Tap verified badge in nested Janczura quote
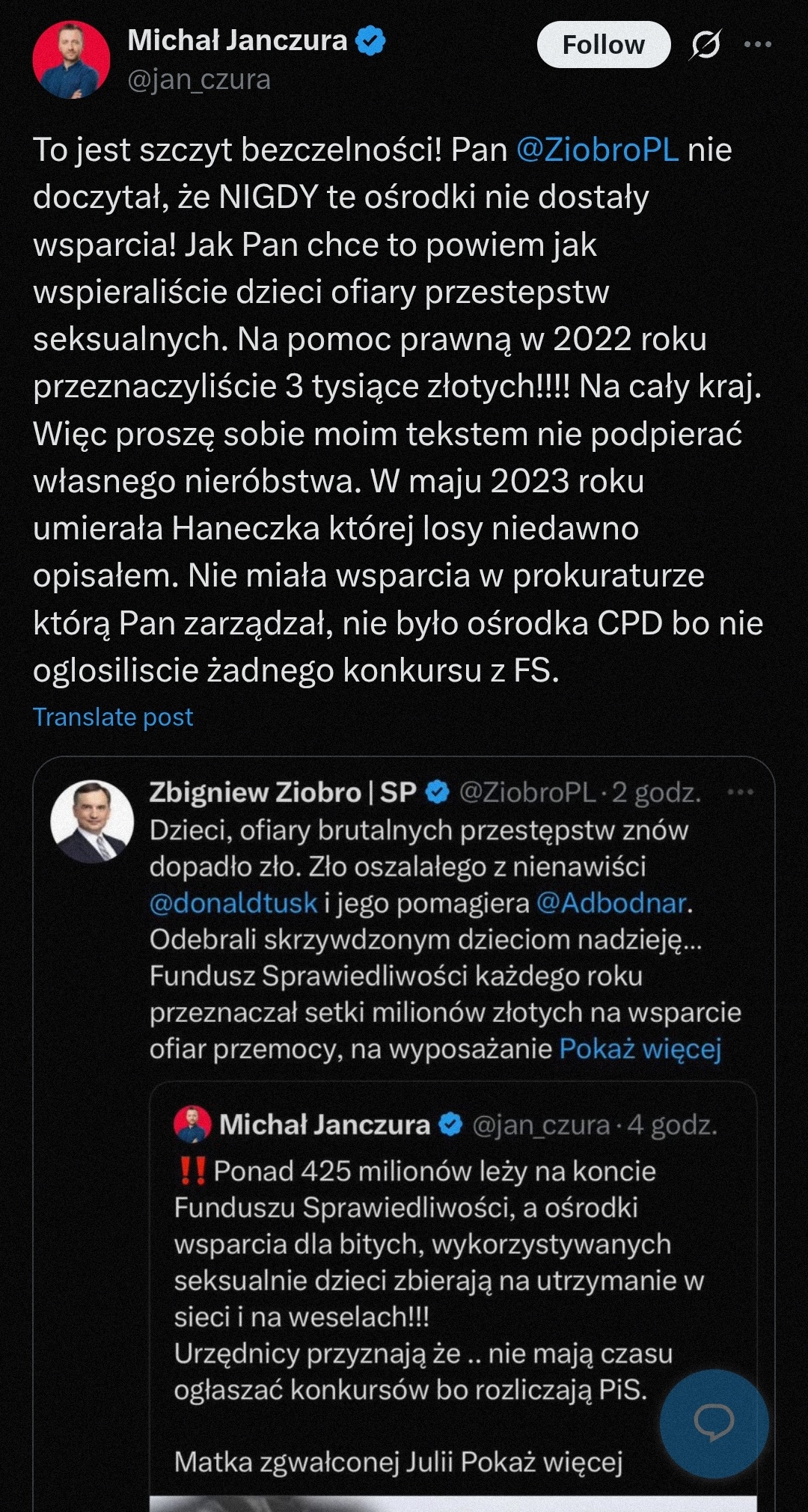The height and width of the screenshot is (1512, 808). tap(450, 1124)
